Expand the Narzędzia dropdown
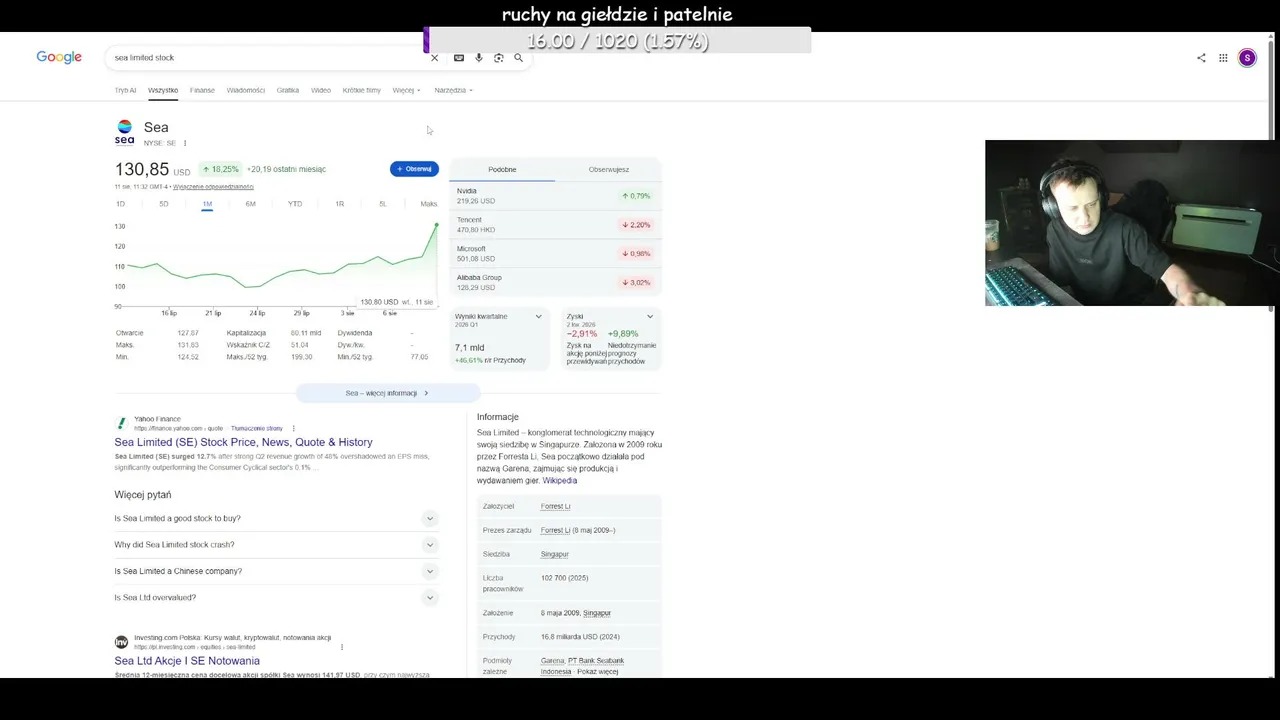This screenshot has width=1280, height=720. point(453,90)
